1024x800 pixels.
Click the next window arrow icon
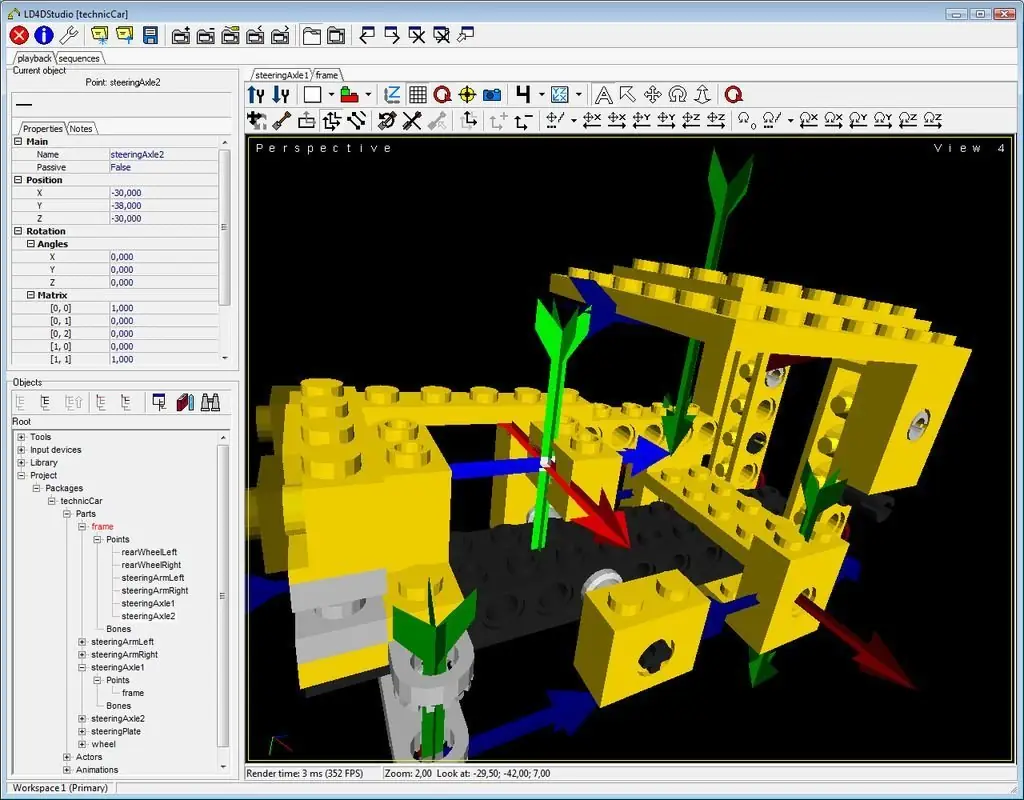click(392, 35)
